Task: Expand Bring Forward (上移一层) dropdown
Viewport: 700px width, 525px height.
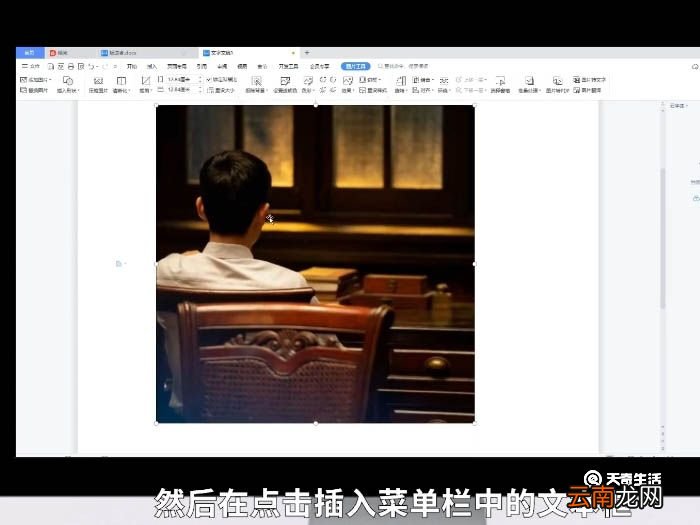Action: click(x=471, y=80)
